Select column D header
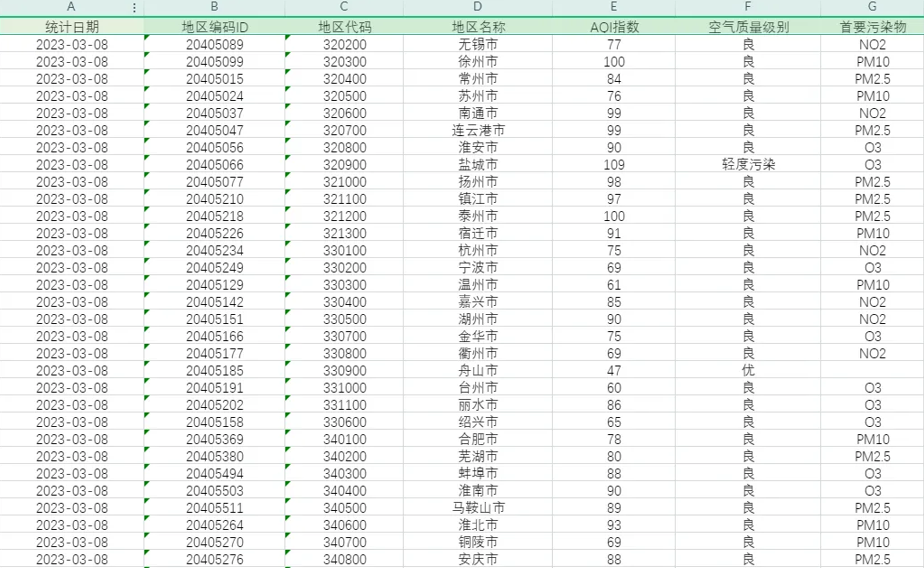This screenshot has width=924, height=568. point(478,8)
